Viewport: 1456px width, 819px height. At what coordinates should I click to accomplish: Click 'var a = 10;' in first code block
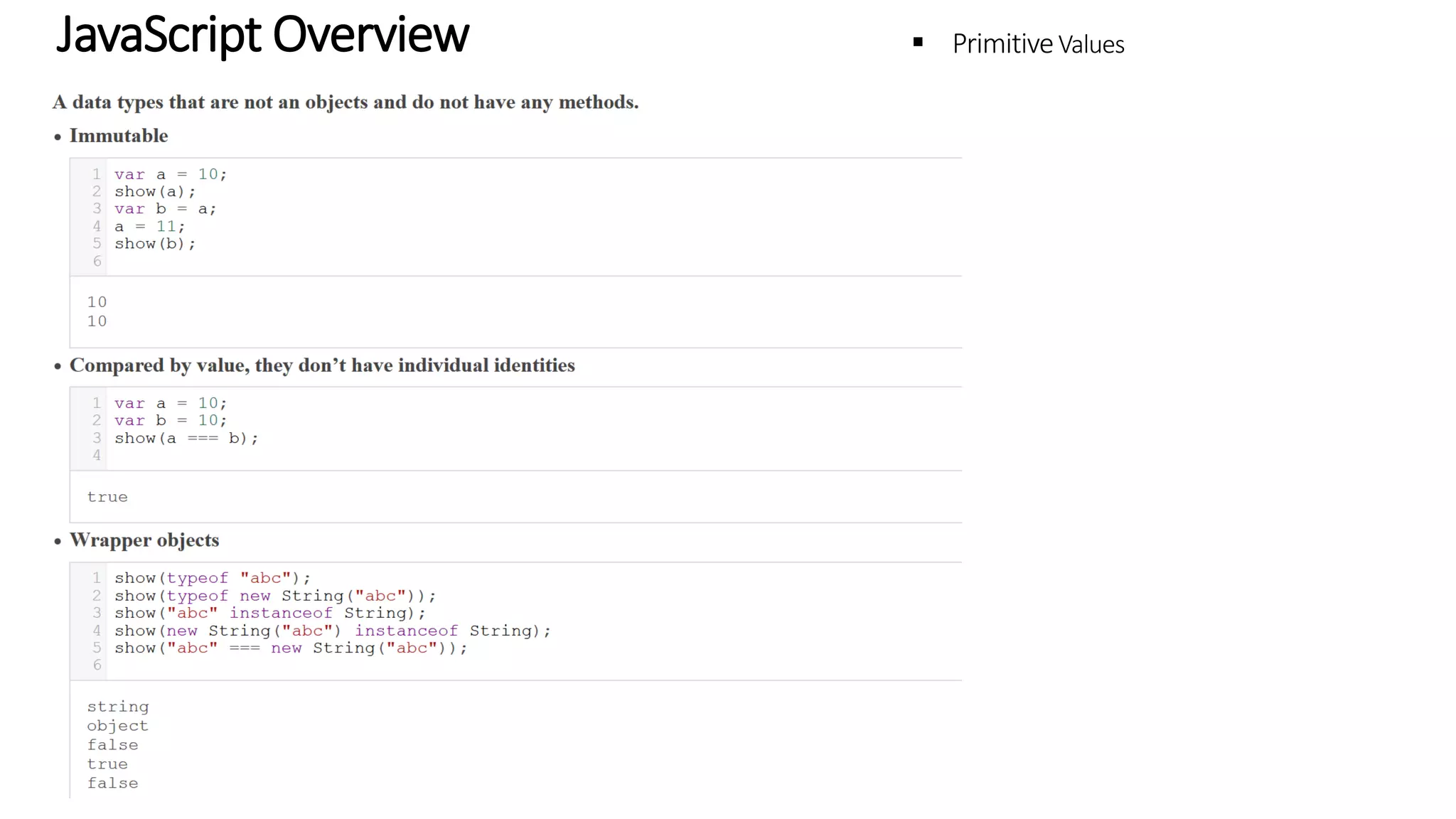coord(171,174)
